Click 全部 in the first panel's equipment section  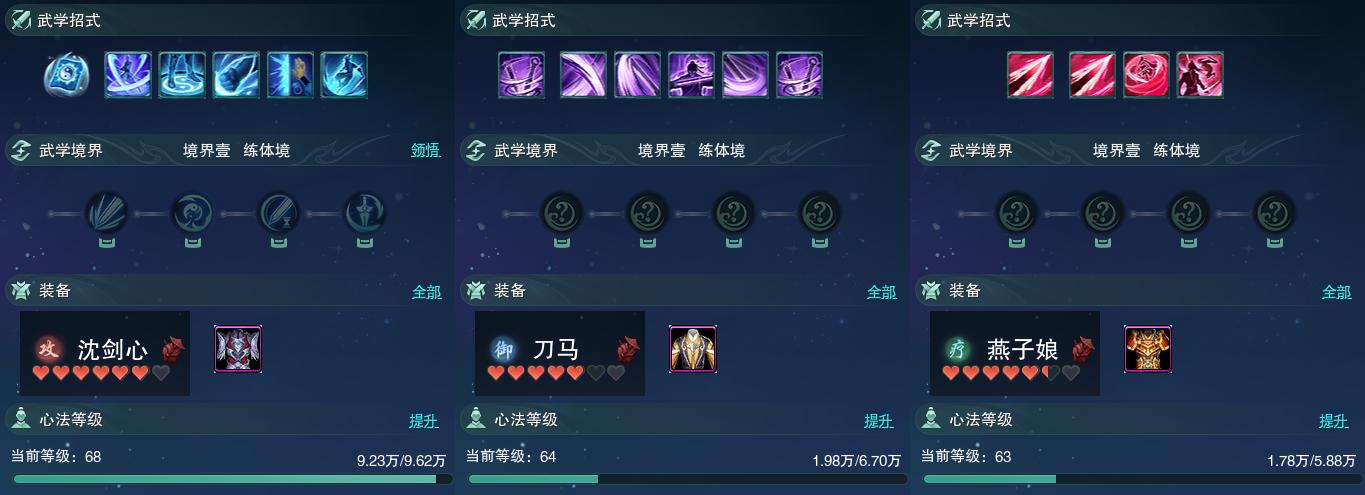pyautogui.click(x=427, y=292)
